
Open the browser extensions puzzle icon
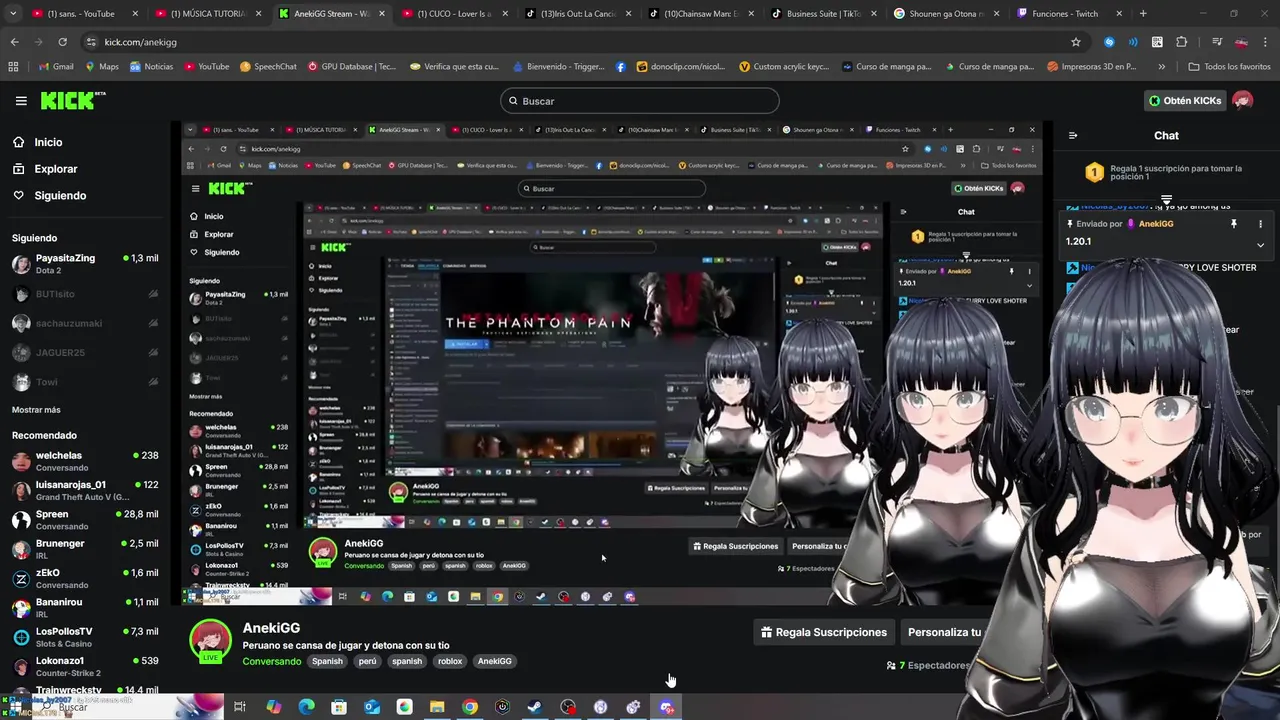1181,42
